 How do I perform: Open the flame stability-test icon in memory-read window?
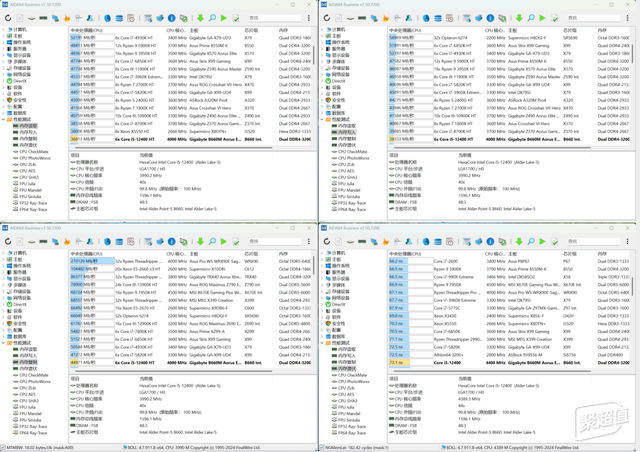[67, 18]
